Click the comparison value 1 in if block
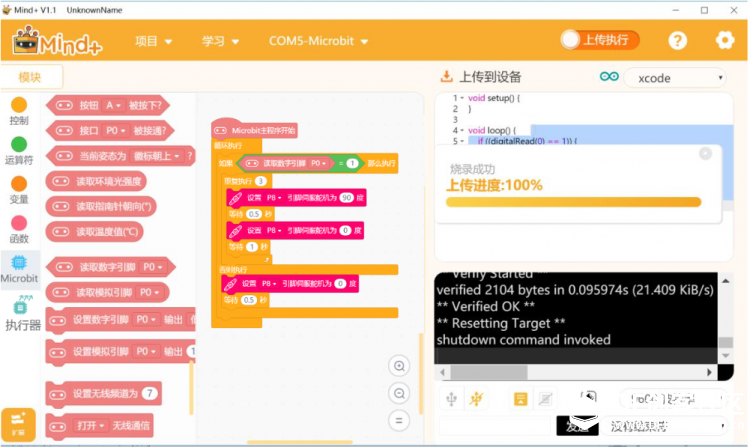750x447 pixels. pyautogui.click(x=352, y=164)
